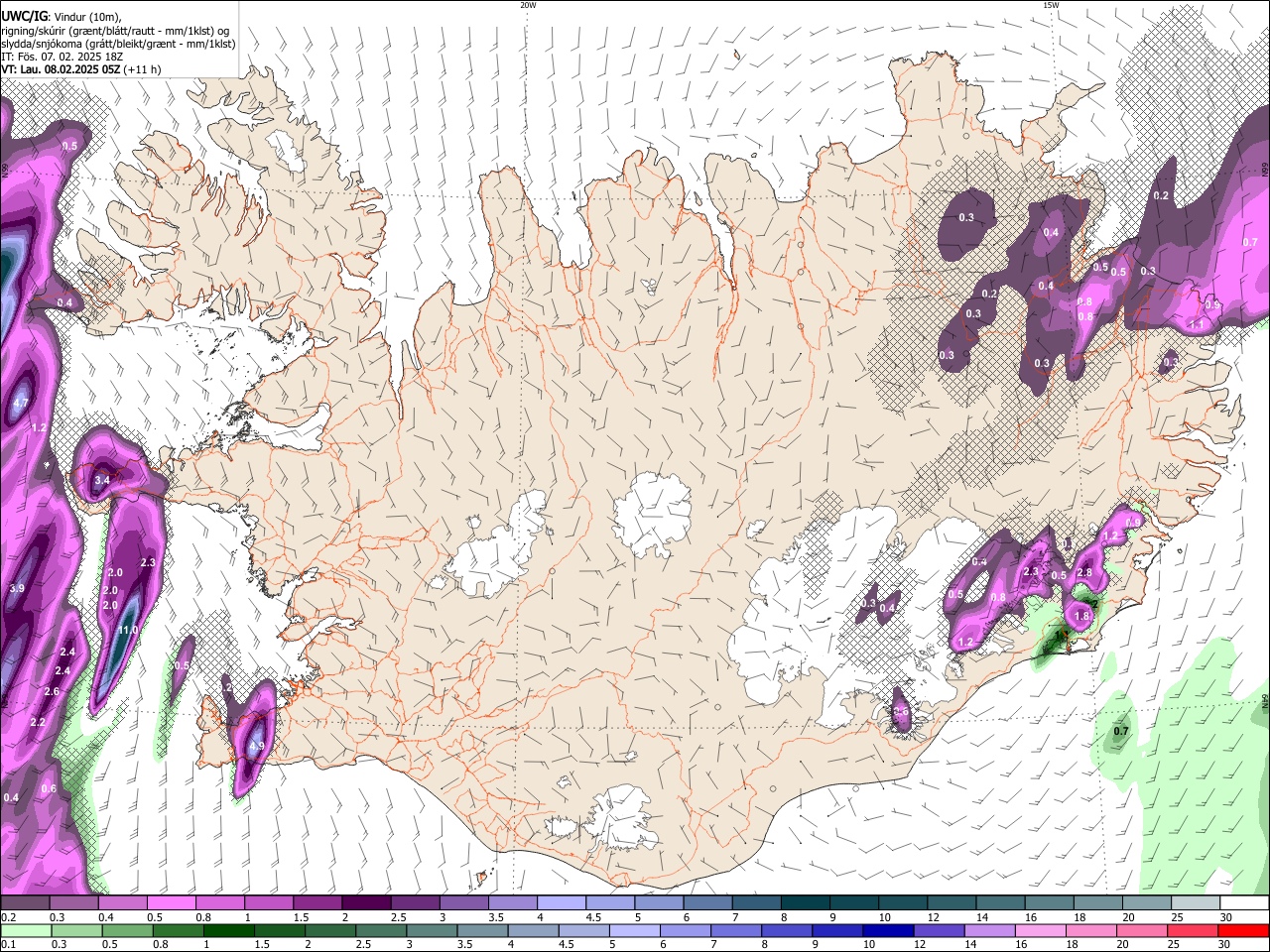This screenshot has width=1270, height=952.
Task: Click the deep blue swatch between 10 and 12, bottom row
Action: tap(887, 931)
